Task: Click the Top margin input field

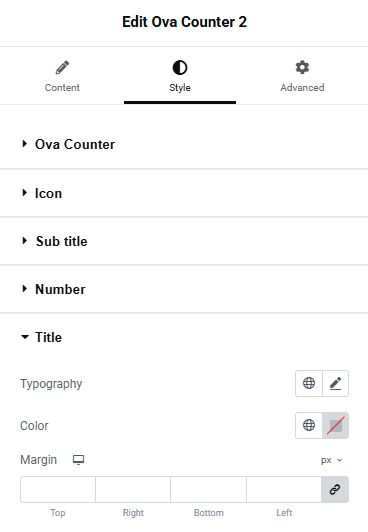Action: [58, 489]
